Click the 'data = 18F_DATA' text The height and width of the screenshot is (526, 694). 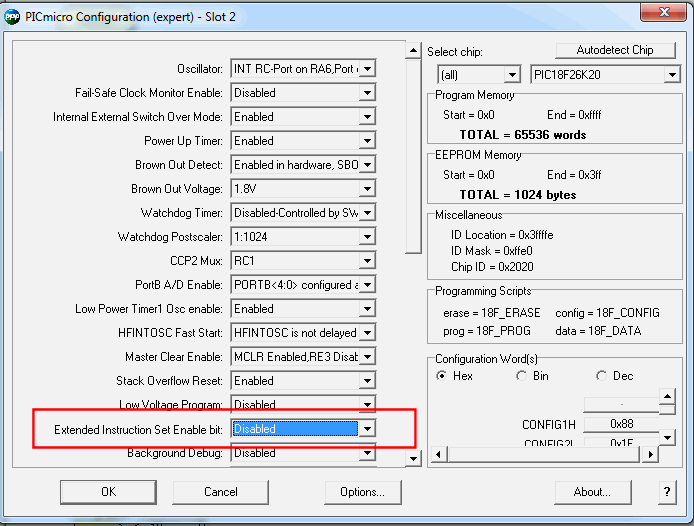598,331
